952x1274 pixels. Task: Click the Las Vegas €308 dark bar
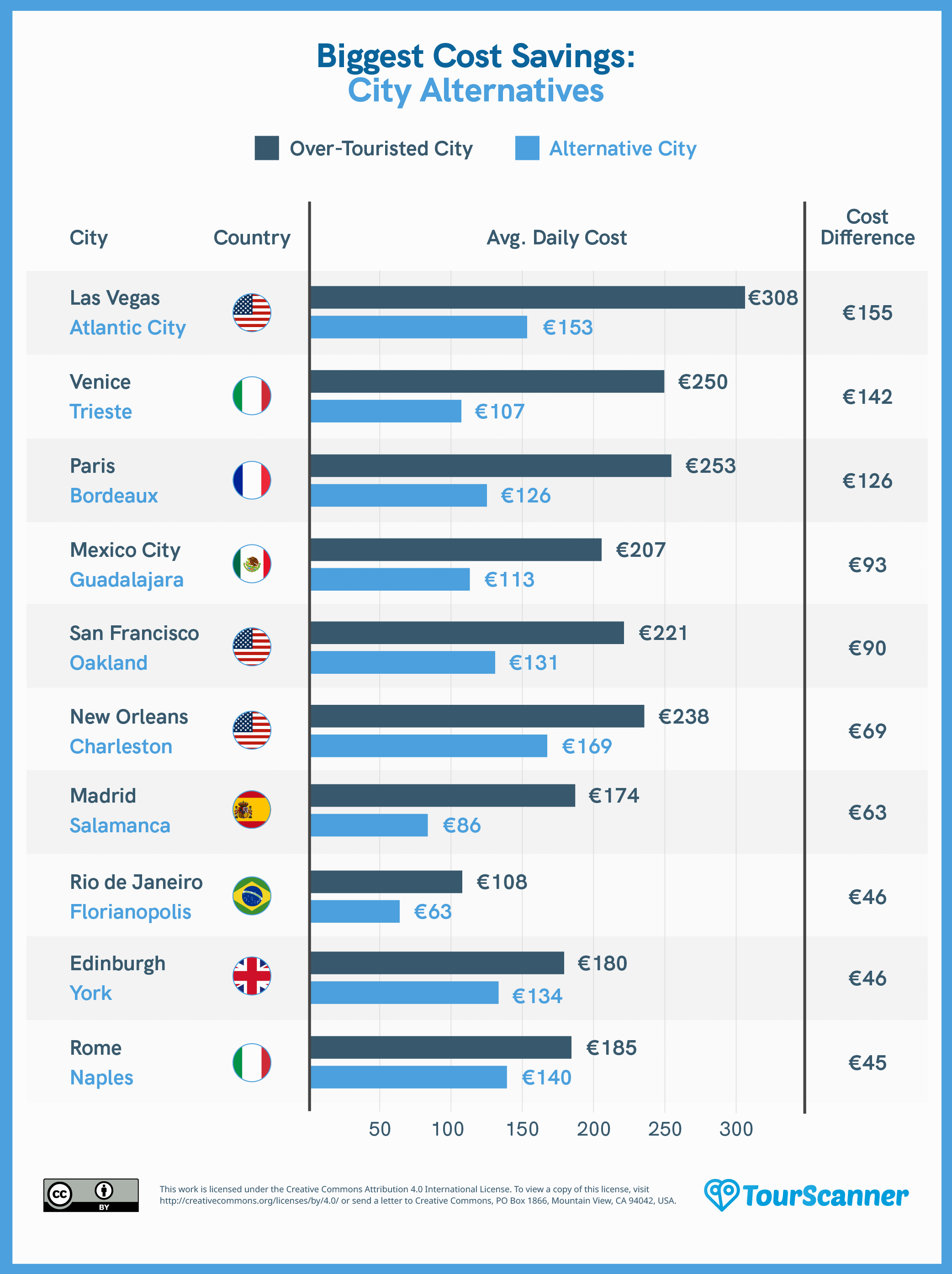[527, 298]
